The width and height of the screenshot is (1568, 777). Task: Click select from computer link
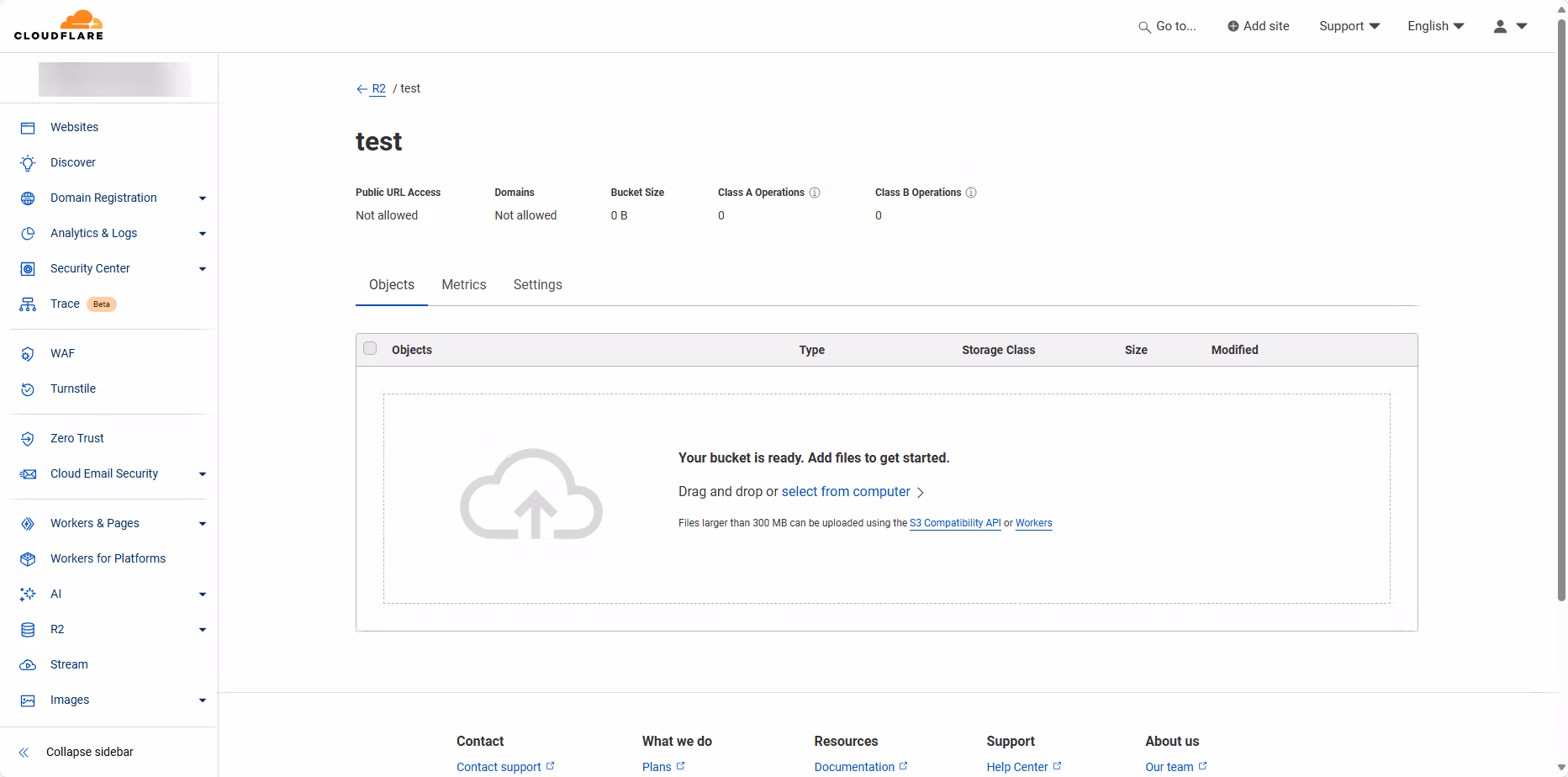[x=846, y=492]
